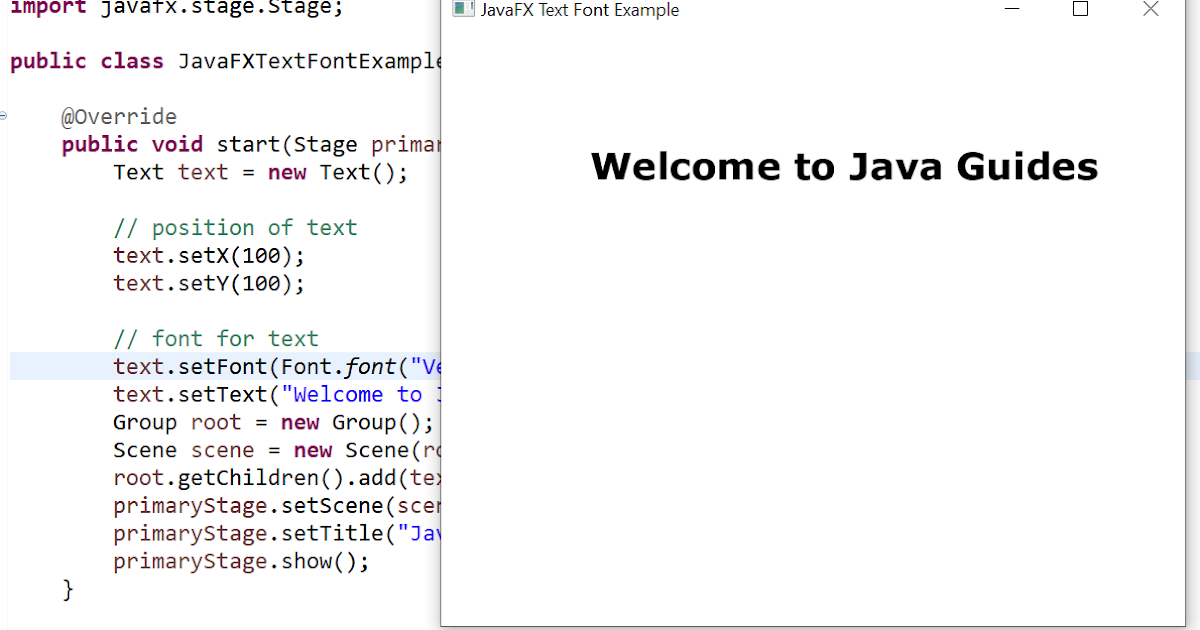Image resolution: width=1200 pixels, height=630 pixels.
Task: Click the text.setX(100) statement
Action: click(x=208, y=255)
